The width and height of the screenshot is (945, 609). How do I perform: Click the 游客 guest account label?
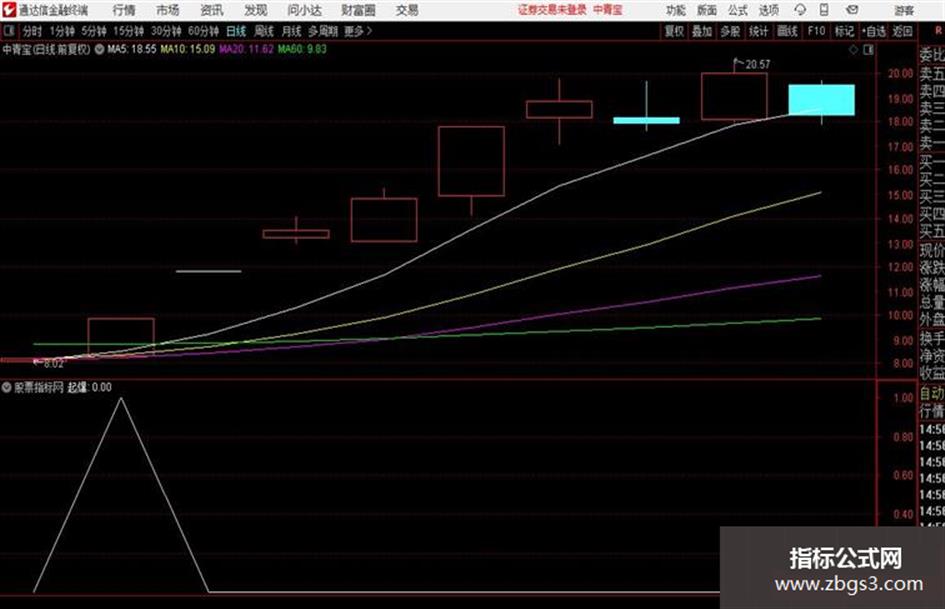click(903, 10)
